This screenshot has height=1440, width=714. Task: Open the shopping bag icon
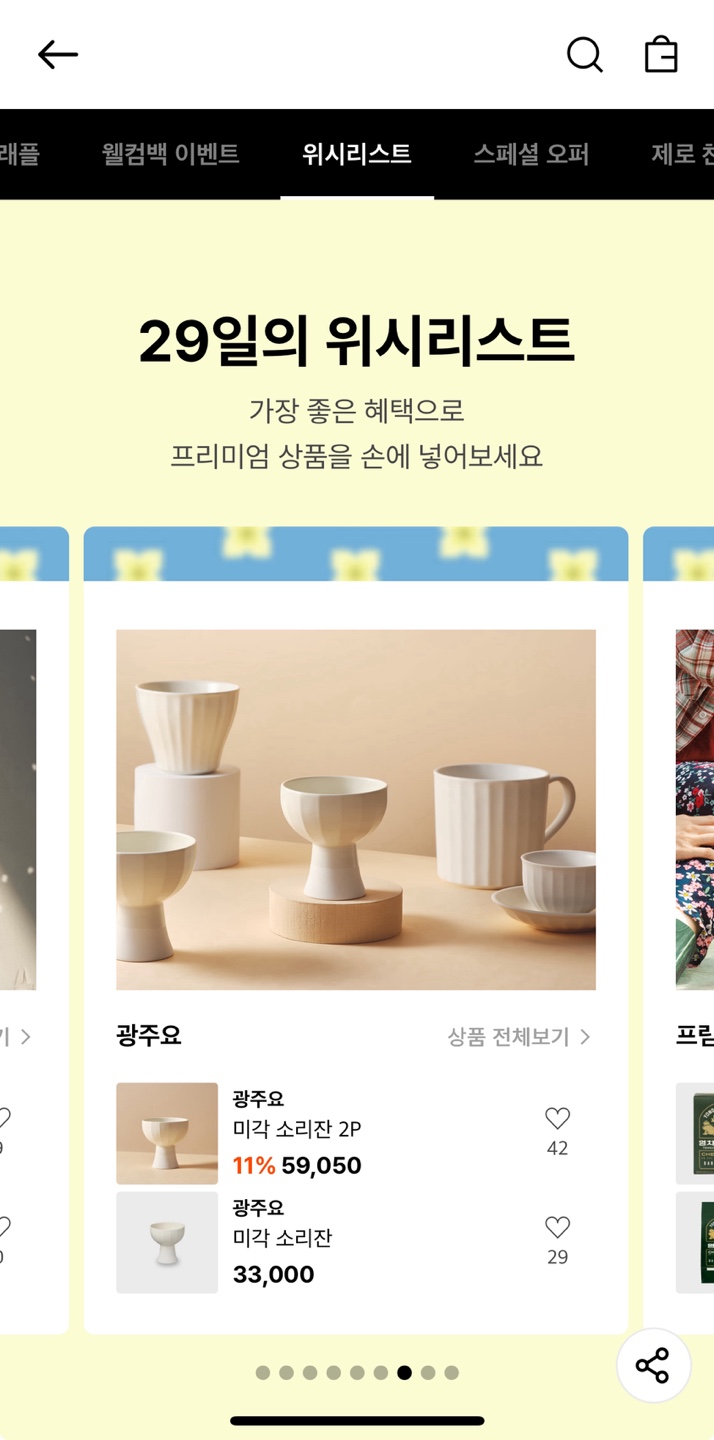661,55
